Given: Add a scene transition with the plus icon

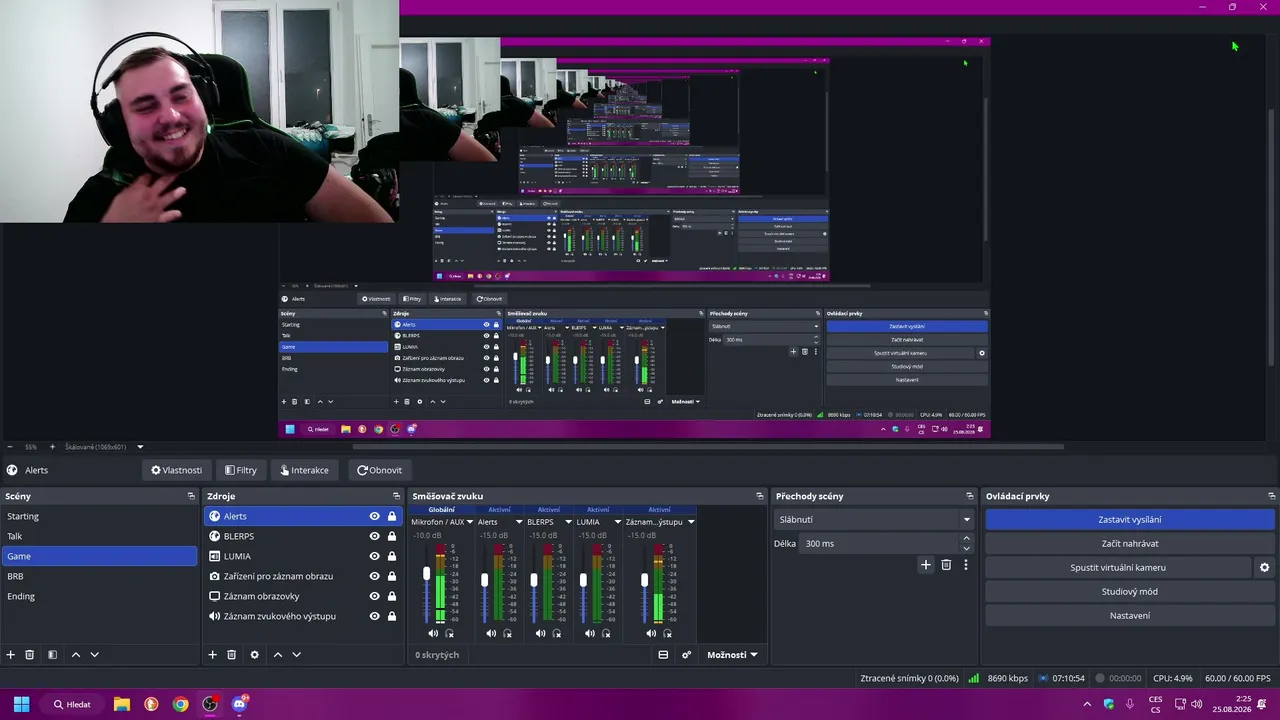Looking at the screenshot, I should pyautogui.click(x=926, y=565).
